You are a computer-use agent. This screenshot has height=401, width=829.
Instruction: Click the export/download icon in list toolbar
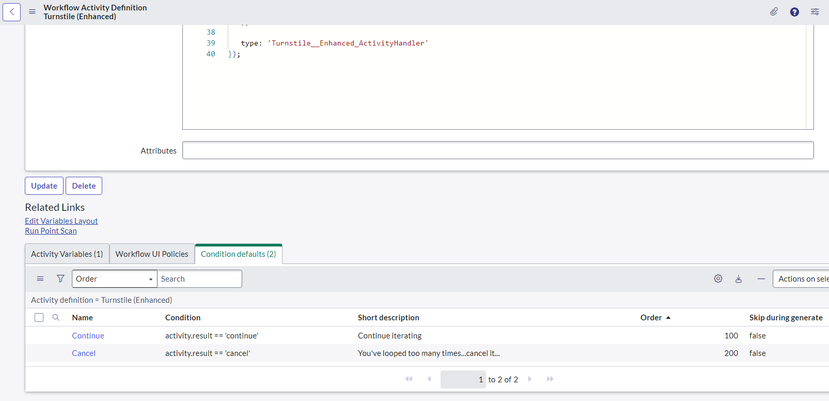739,279
